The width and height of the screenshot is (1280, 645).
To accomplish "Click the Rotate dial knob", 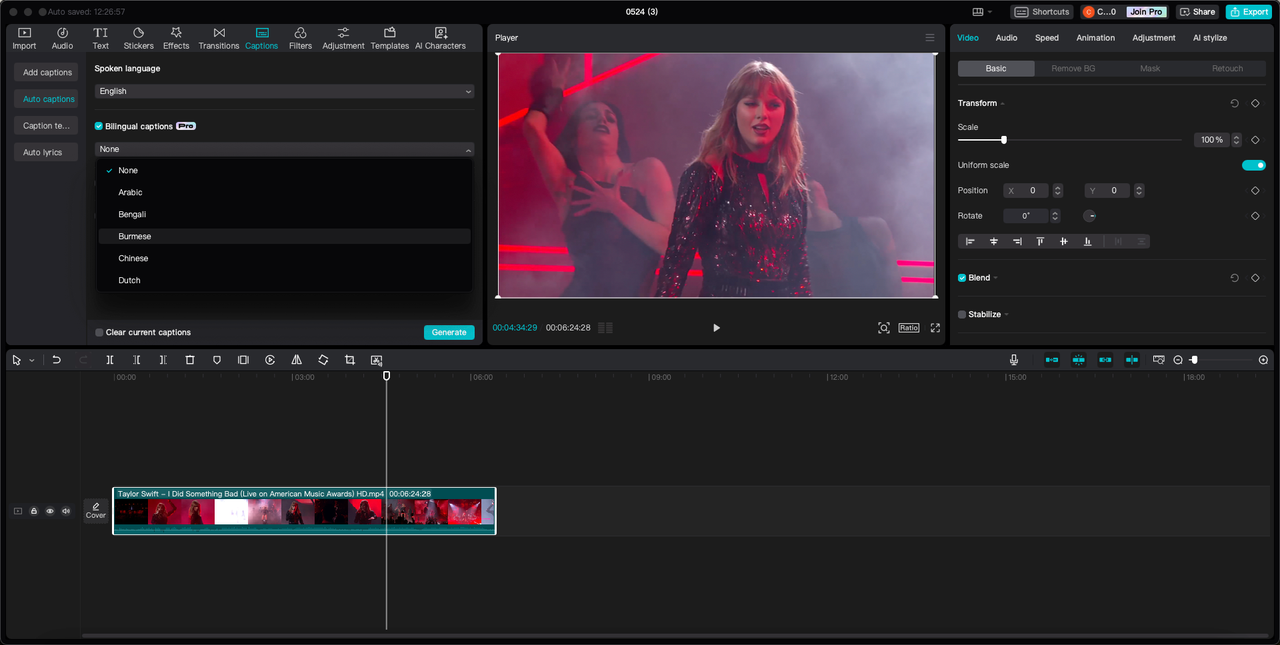I will (x=1090, y=216).
